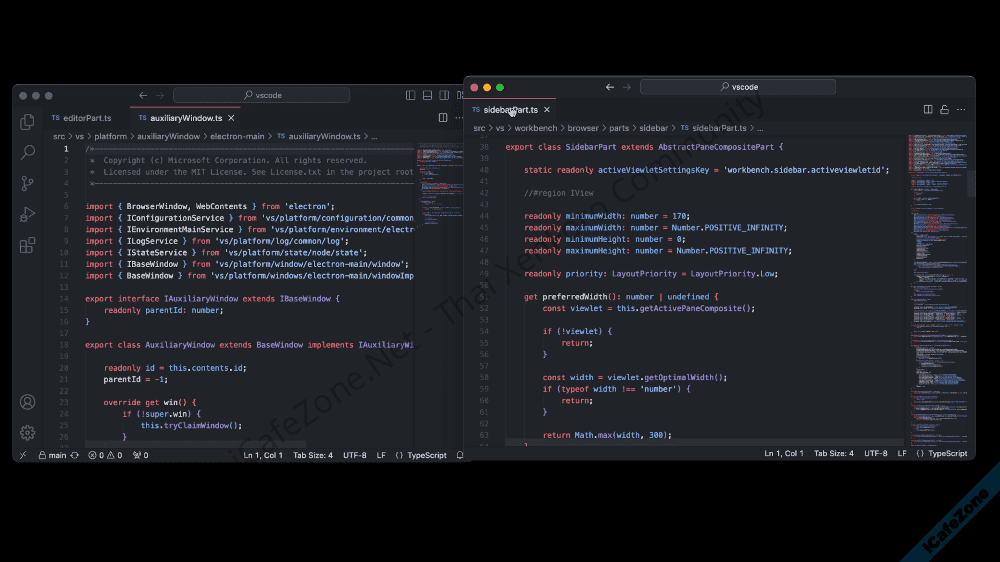Click split editor icon in sidebarPart.ts window
1000x562 pixels.
pos(928,110)
